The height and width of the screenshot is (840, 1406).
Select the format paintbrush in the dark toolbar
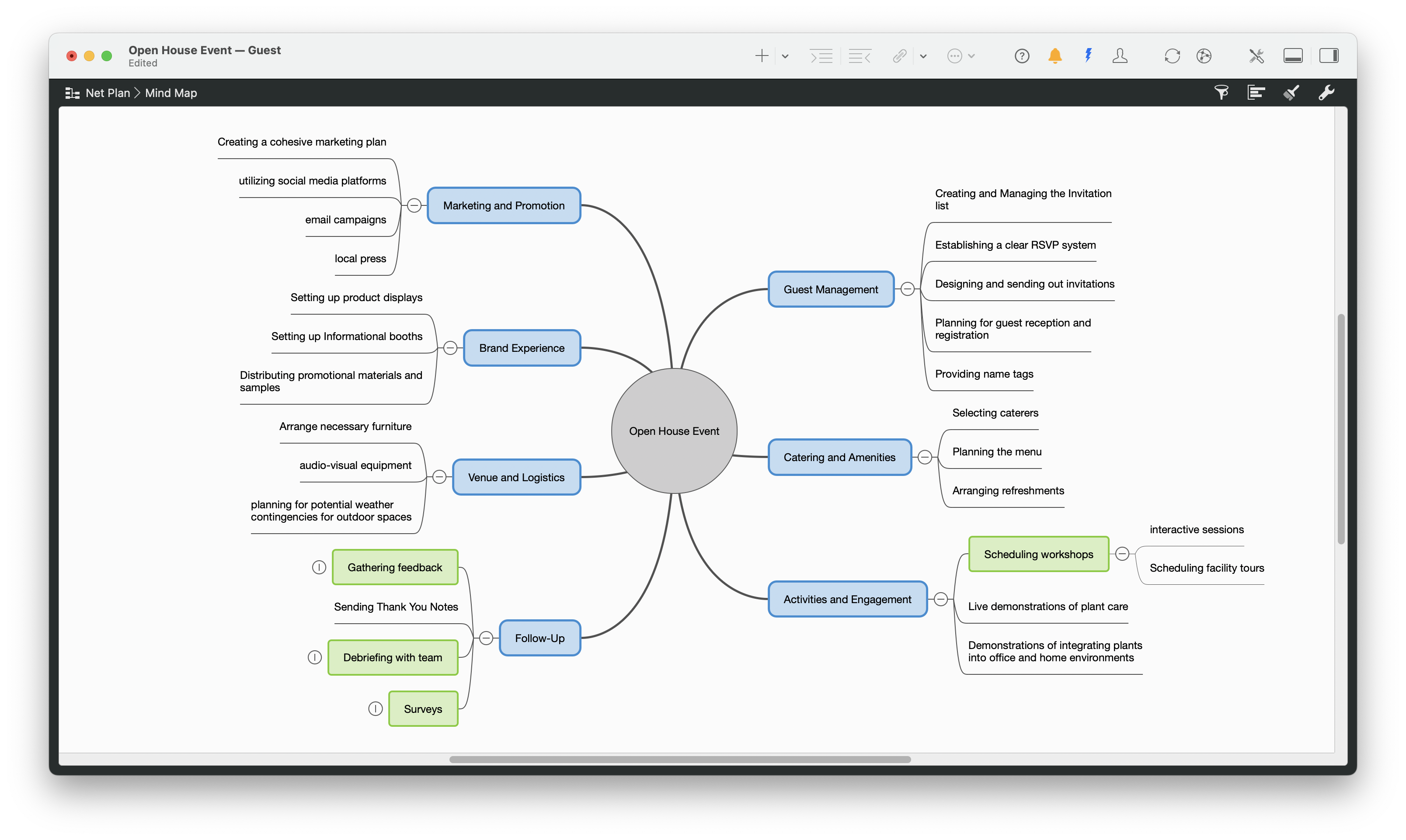(1291, 92)
